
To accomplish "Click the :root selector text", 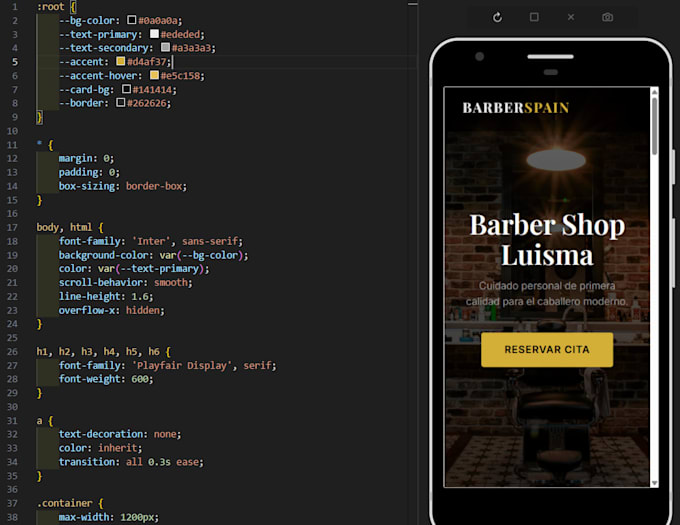I will (x=50, y=7).
